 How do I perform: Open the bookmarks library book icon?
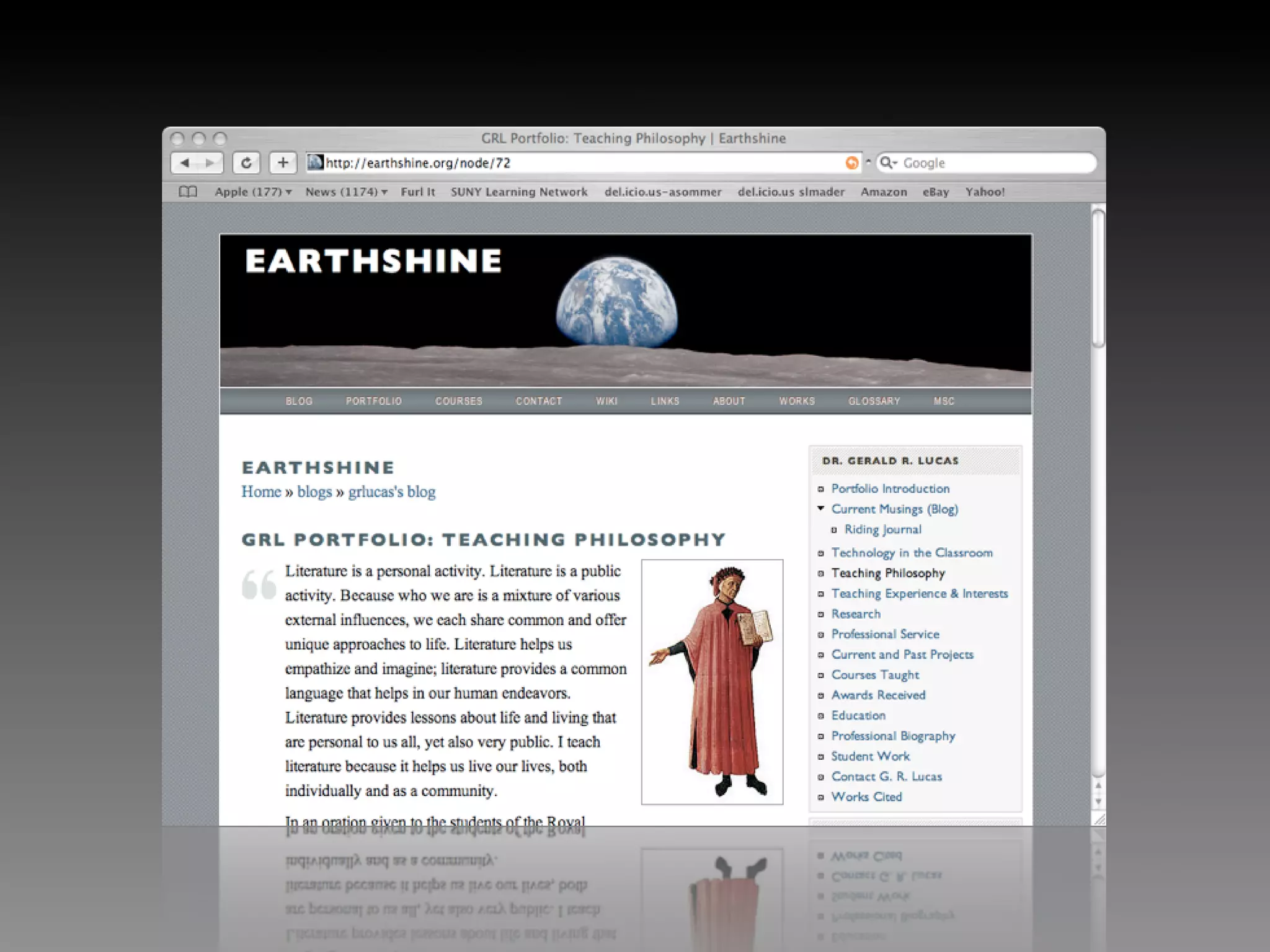coord(188,192)
